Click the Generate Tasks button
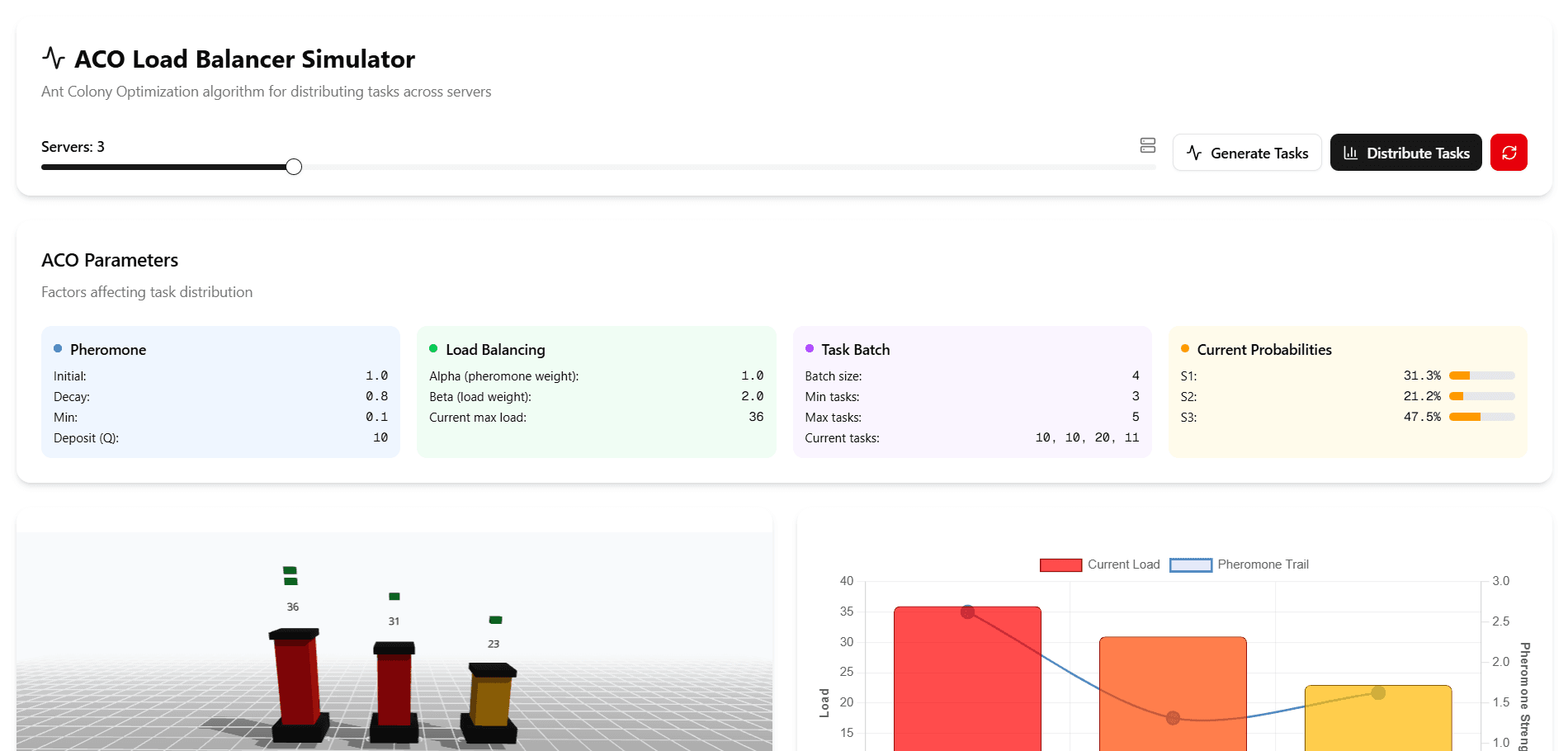 [x=1247, y=153]
